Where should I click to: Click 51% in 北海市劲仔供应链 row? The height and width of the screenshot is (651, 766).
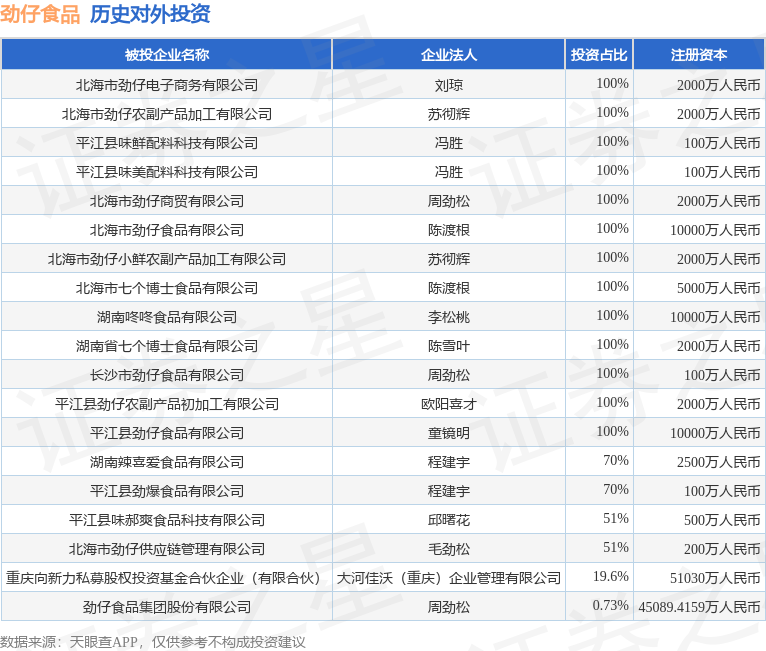point(616,547)
